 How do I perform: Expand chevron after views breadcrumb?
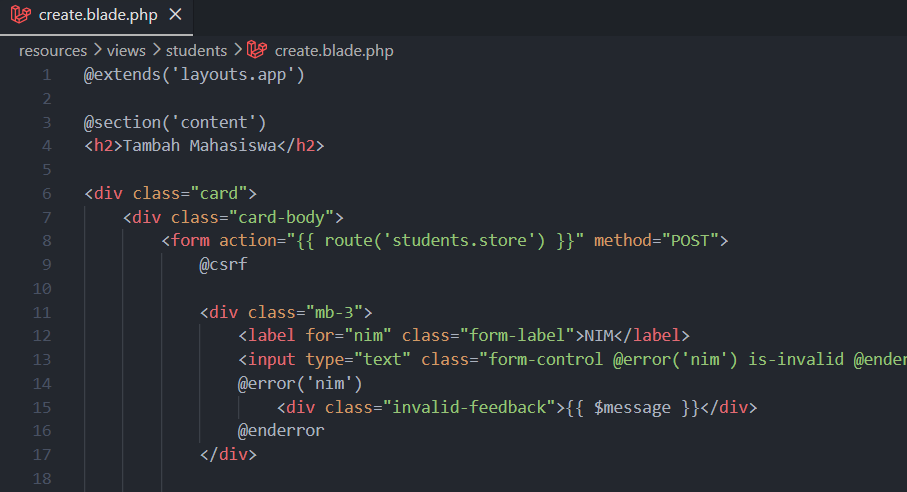point(156,50)
